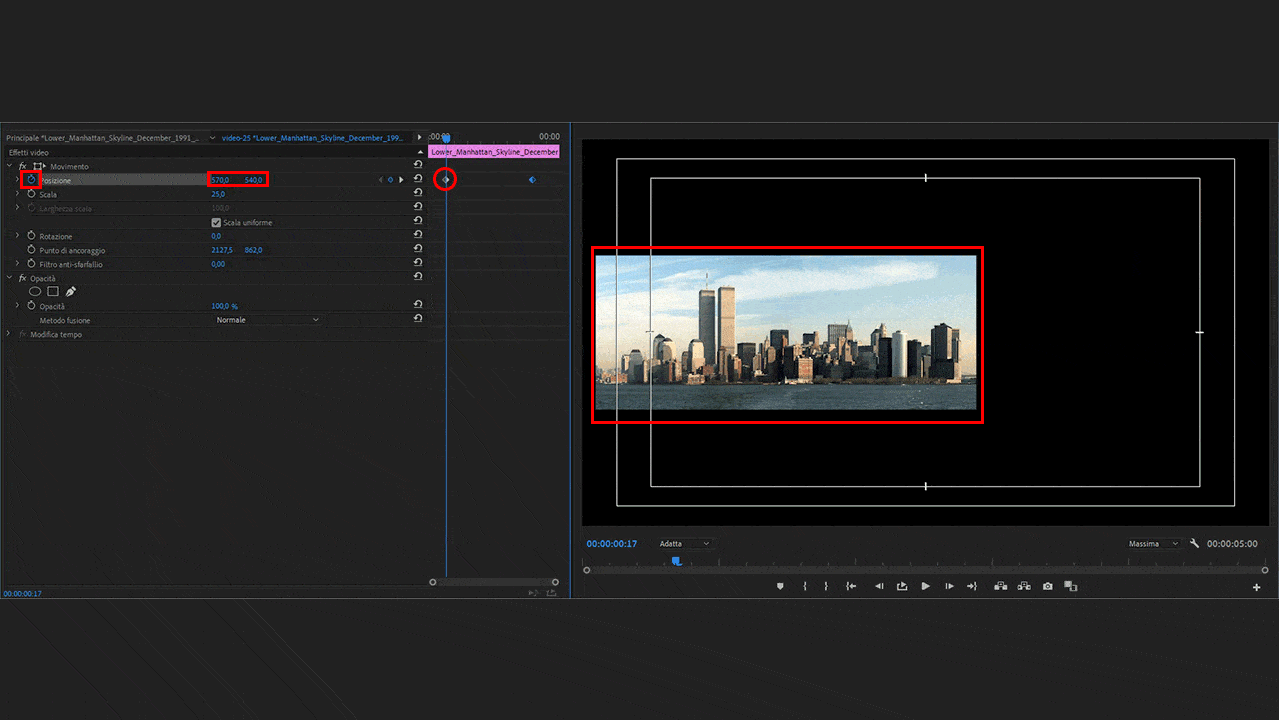Select the rectangle mask tool under Opacità
This screenshot has width=1280, height=720.
pyautogui.click(x=53, y=292)
